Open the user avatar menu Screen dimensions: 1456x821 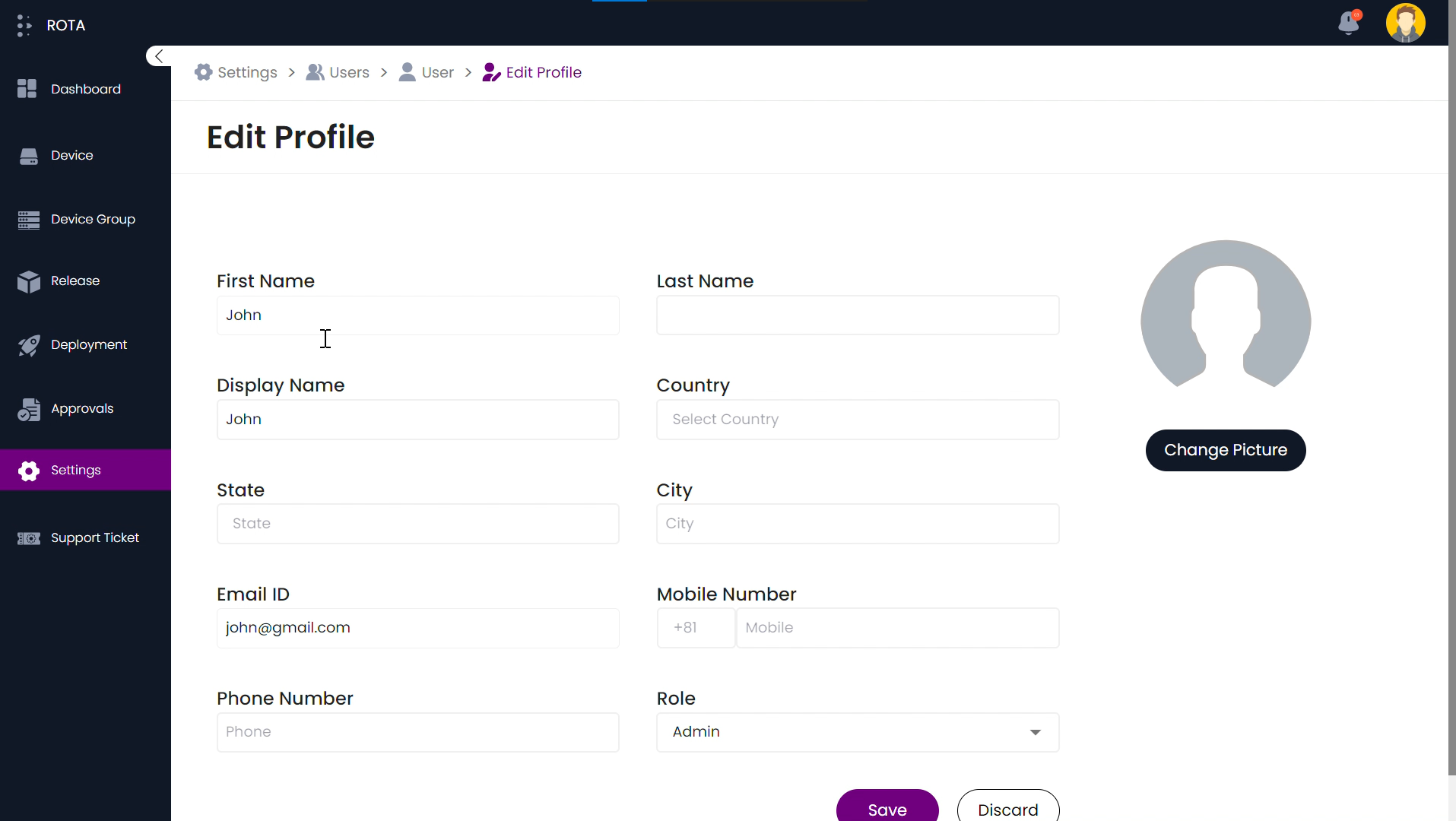coord(1406,23)
